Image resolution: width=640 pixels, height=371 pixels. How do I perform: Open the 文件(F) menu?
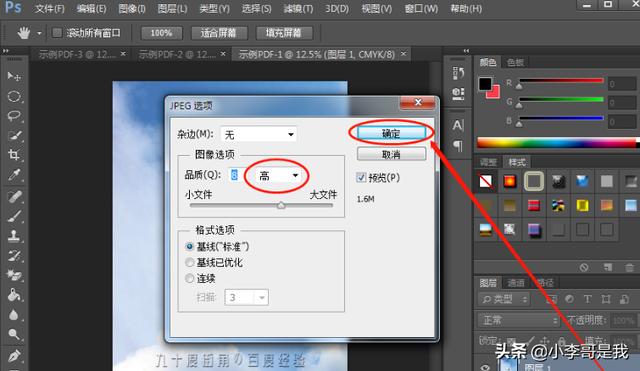coord(49,9)
